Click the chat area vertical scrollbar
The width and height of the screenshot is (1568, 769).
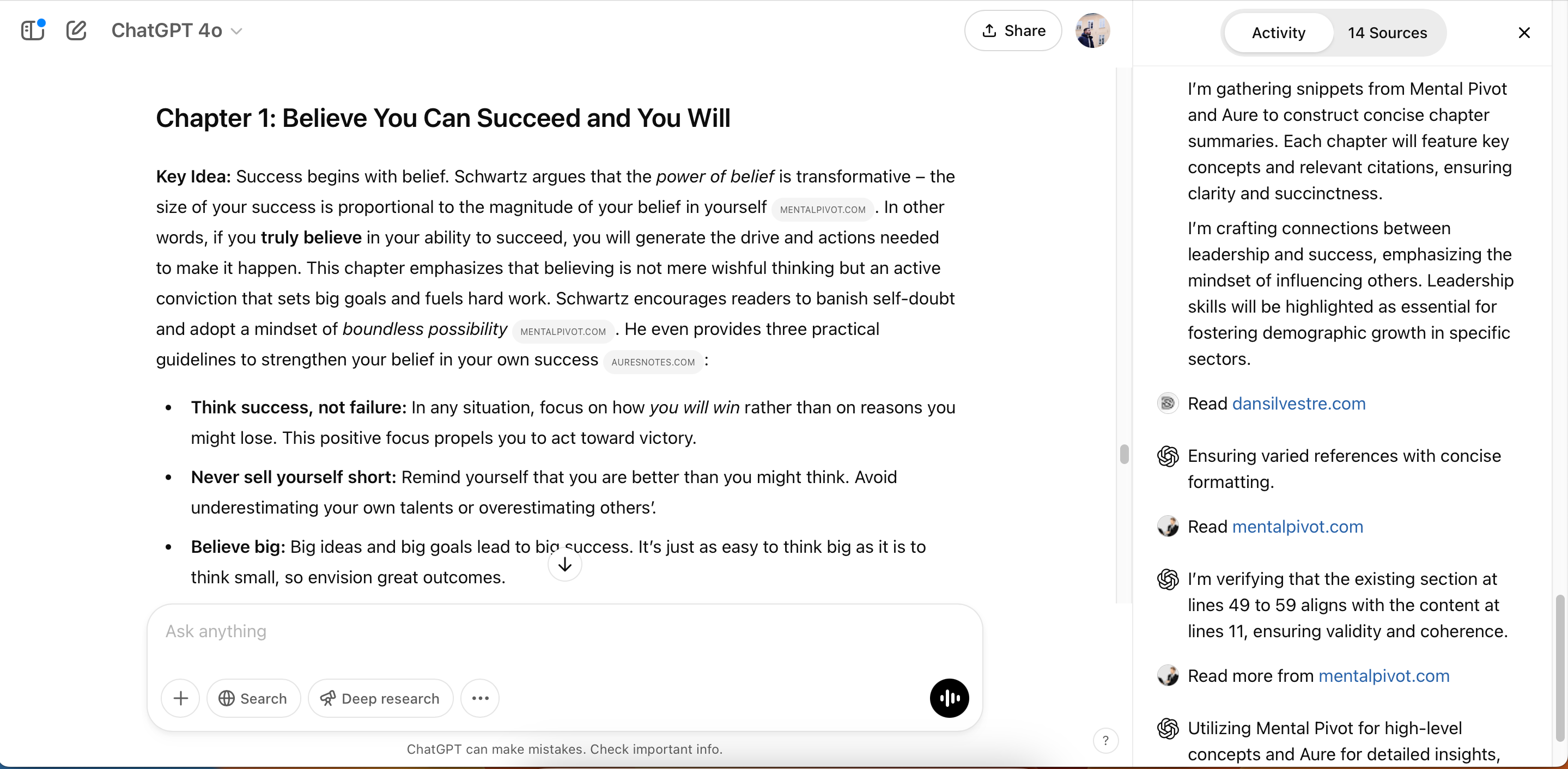tap(1123, 454)
